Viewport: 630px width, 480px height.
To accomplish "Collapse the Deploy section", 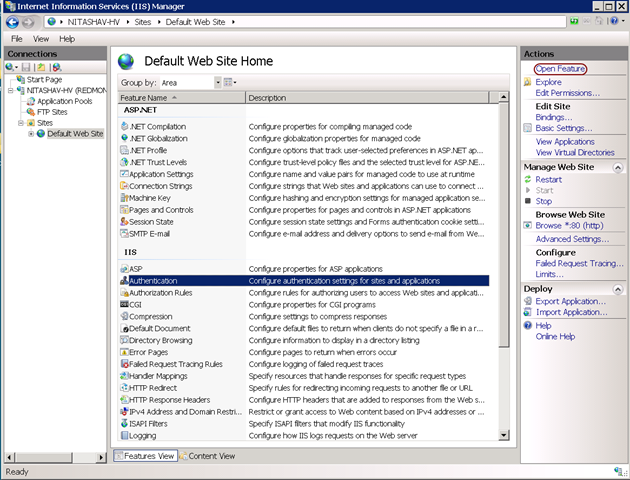I will point(618,289).
